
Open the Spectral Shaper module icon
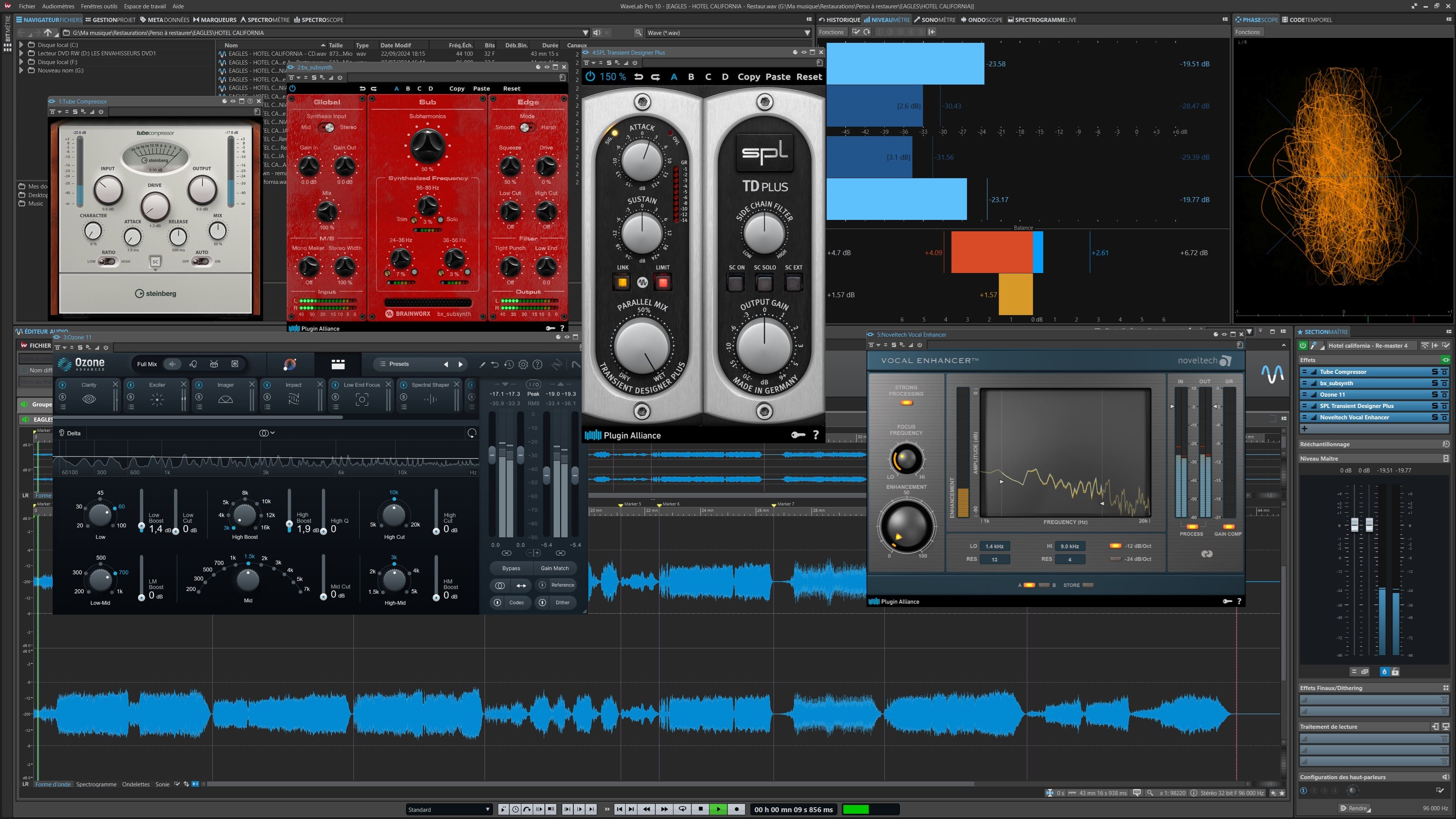(x=430, y=399)
